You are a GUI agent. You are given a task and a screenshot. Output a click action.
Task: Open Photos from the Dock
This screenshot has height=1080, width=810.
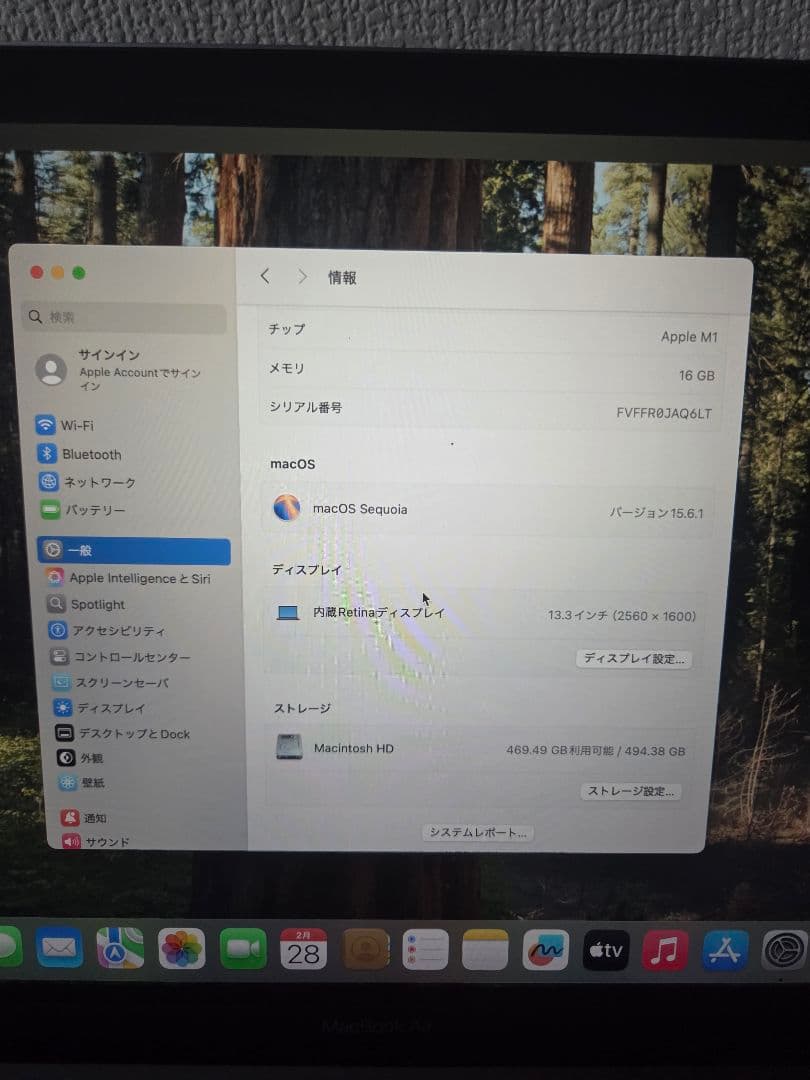(182, 949)
